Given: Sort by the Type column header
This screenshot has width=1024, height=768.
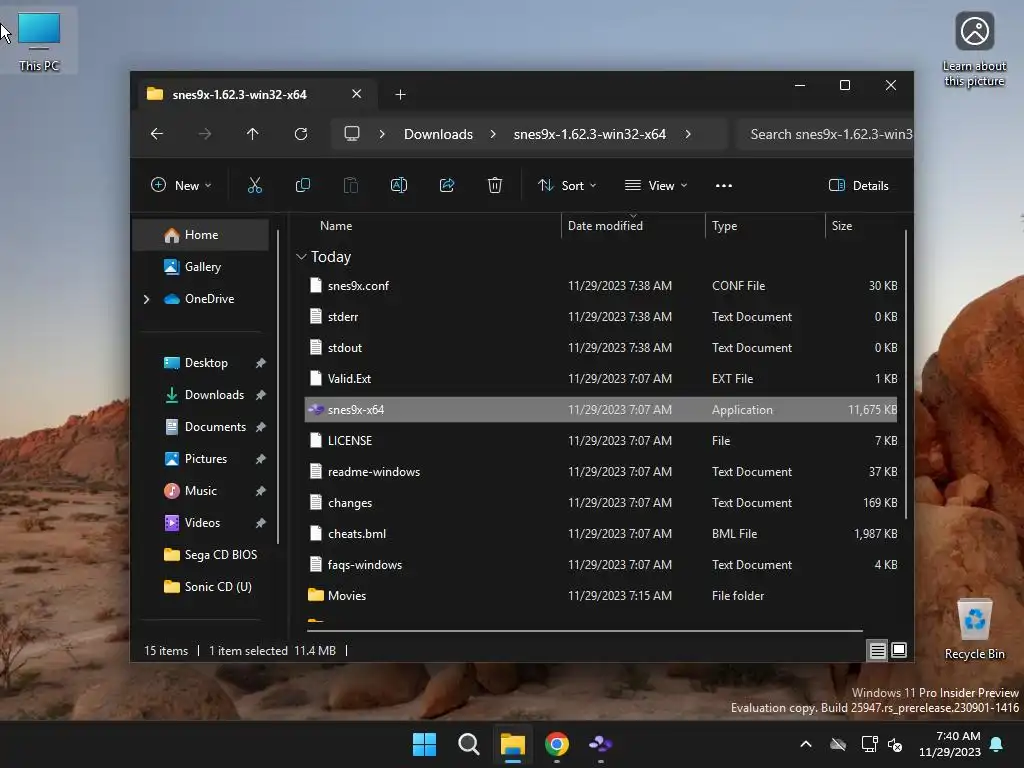Looking at the screenshot, I should [765, 226].
